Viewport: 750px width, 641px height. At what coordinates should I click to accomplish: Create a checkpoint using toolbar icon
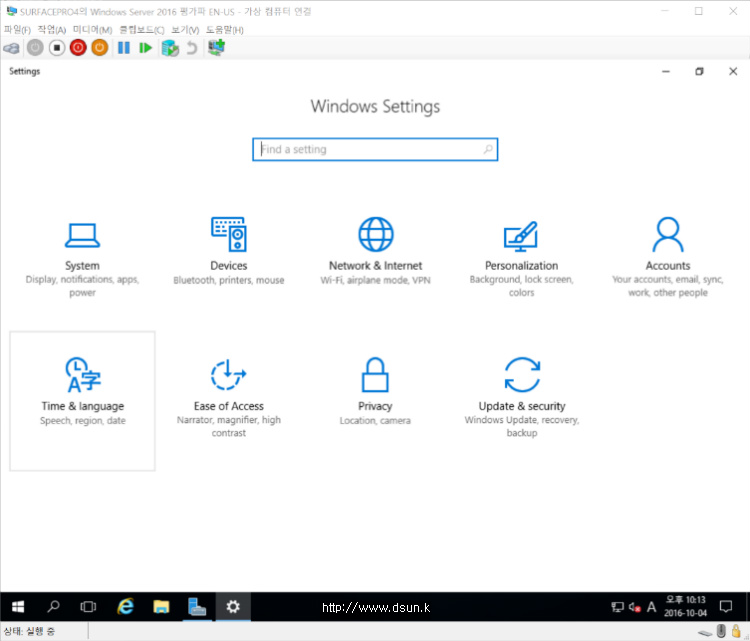(x=170, y=48)
